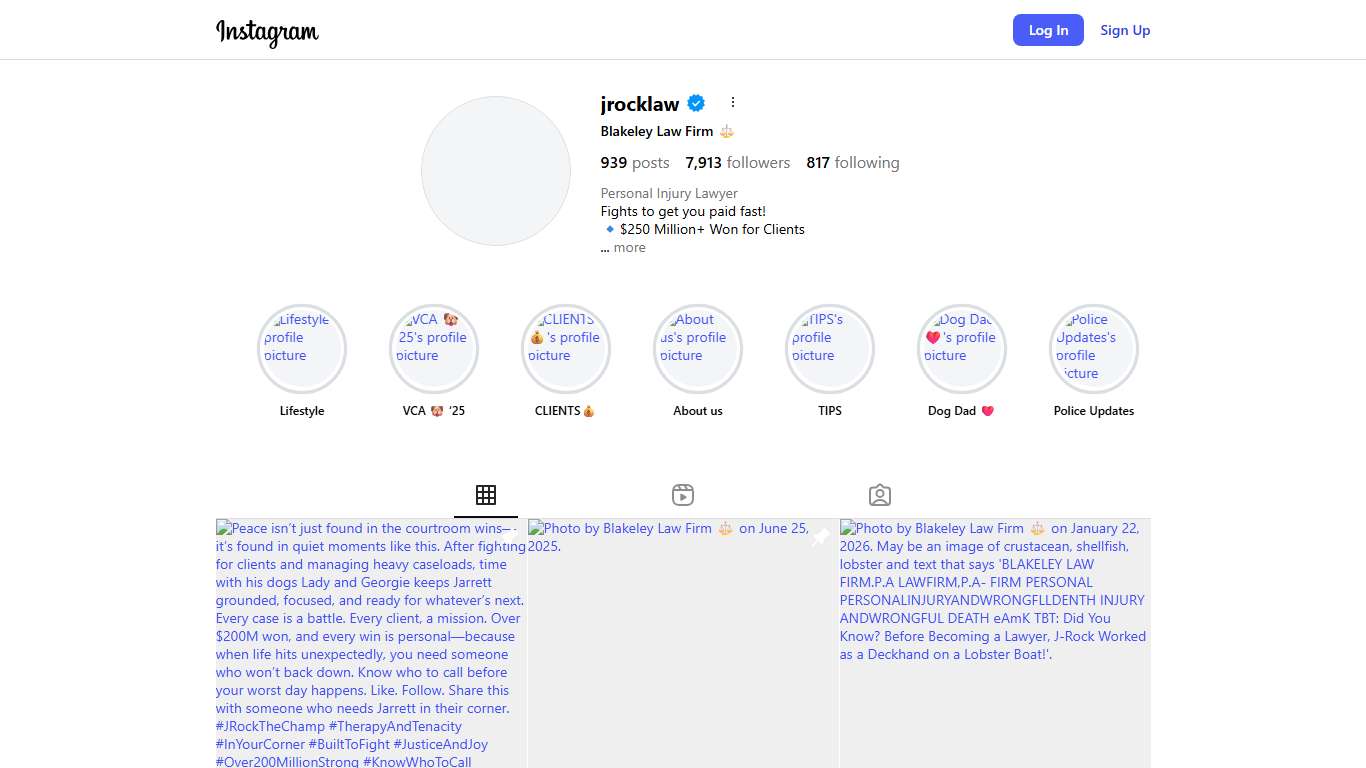This screenshot has height=768, width=1366.
Task: Open the VCA '25 story highlight
Action: click(x=434, y=349)
